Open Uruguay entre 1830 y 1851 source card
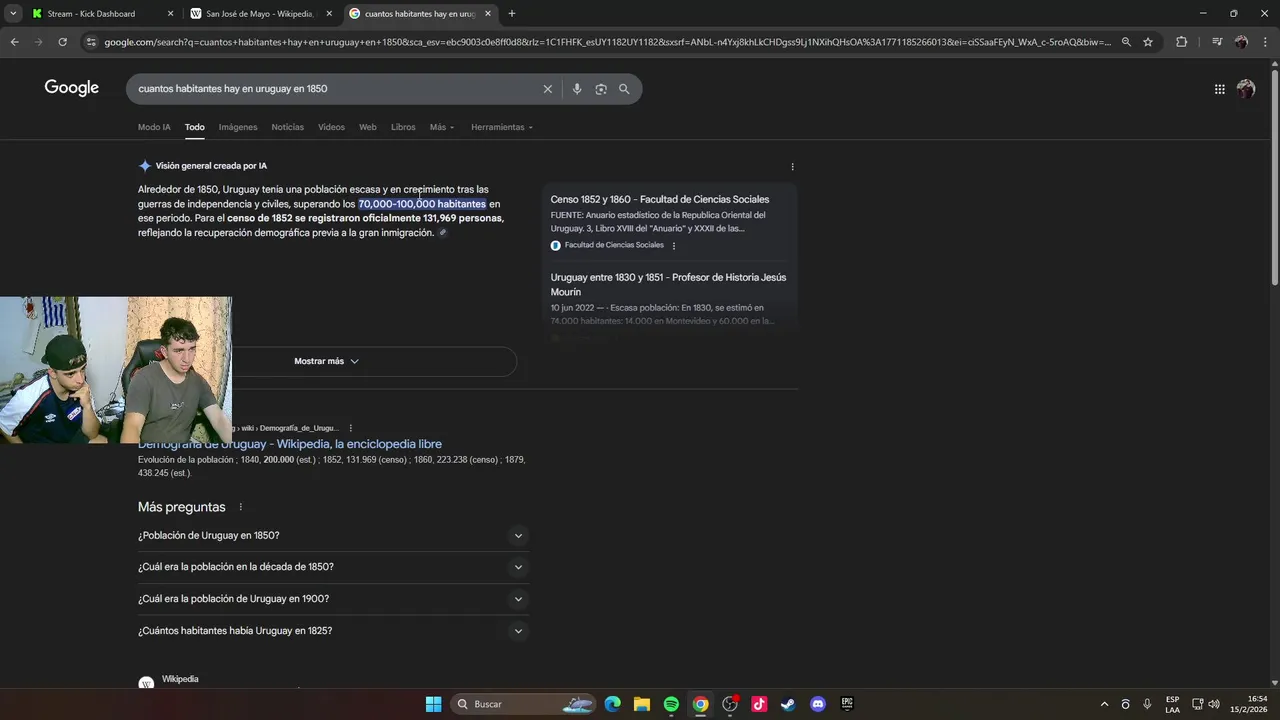This screenshot has height=720, width=1280. click(669, 284)
